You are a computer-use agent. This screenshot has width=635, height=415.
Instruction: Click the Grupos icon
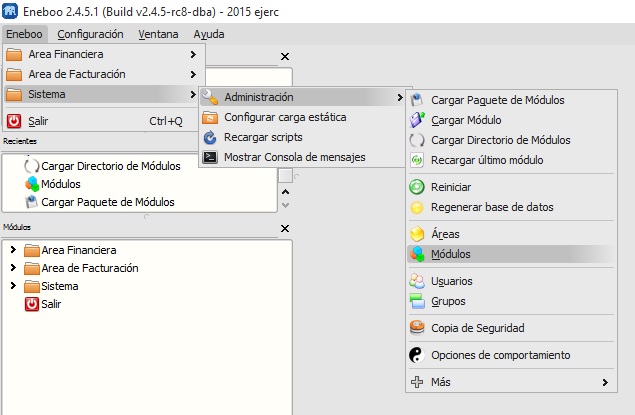tap(417, 301)
